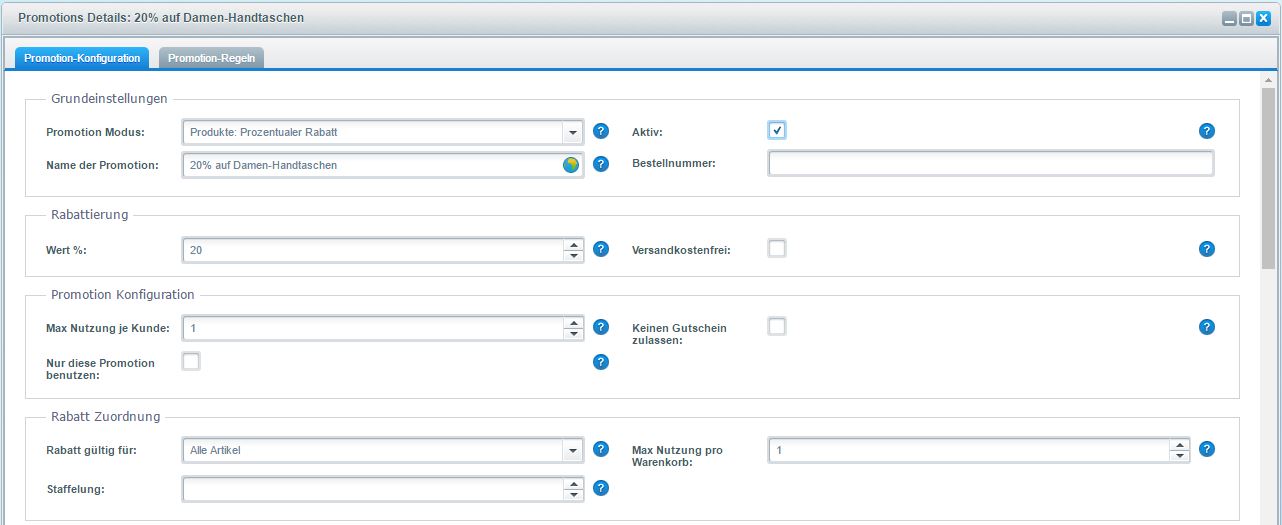Increase Max Nutzung je Kunde value
Viewport: 1282px width, 525px height.
click(573, 322)
